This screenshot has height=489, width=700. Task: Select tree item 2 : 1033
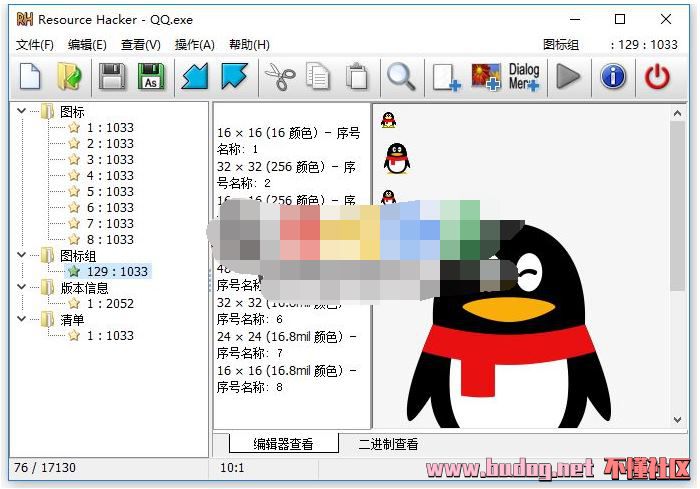(x=110, y=144)
